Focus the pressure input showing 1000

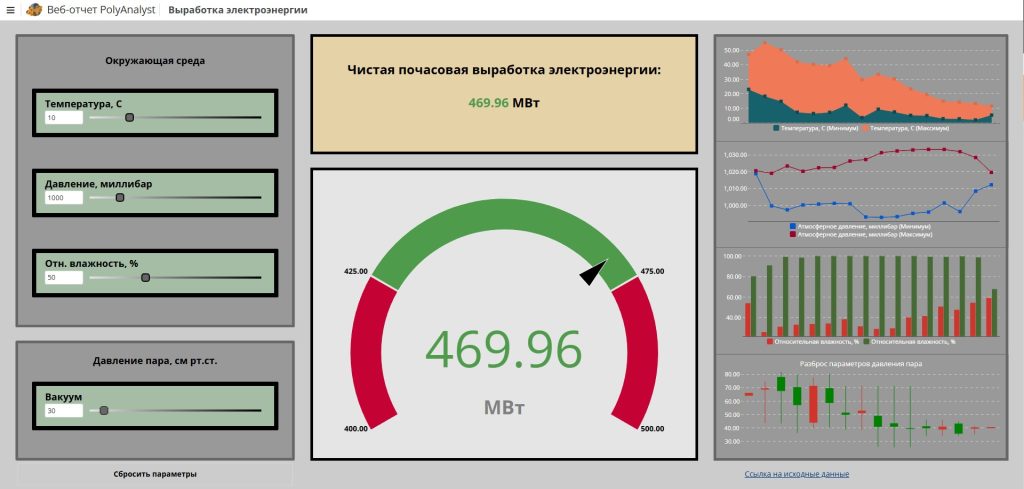[63, 198]
